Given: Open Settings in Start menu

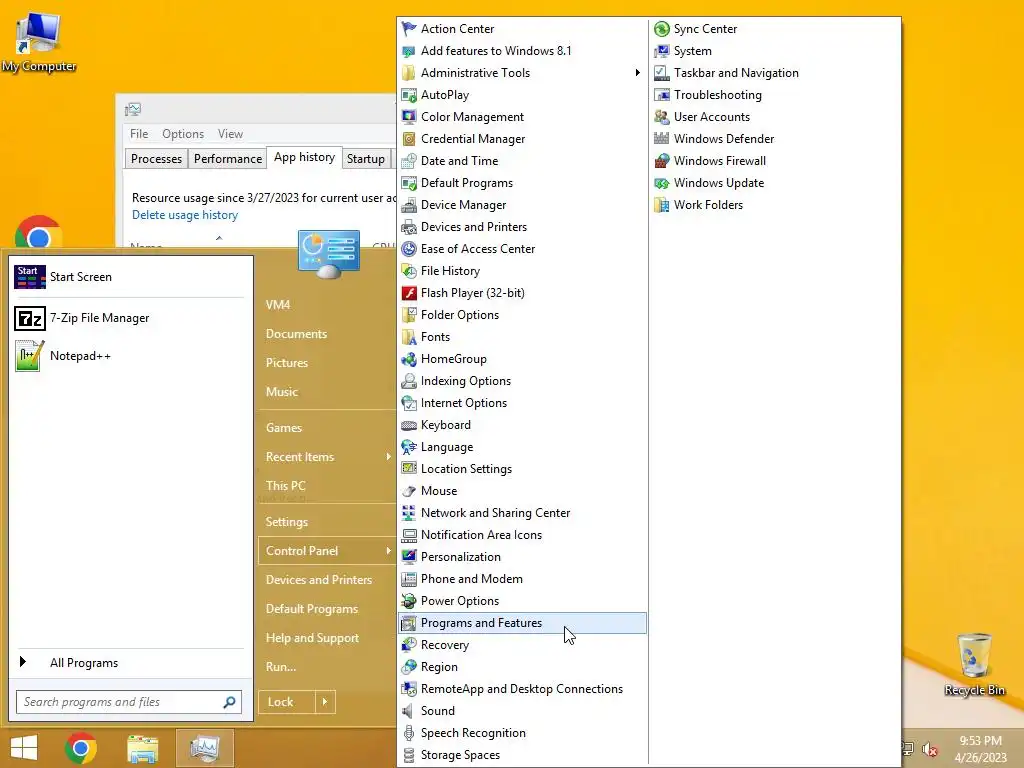Looking at the screenshot, I should click(287, 522).
